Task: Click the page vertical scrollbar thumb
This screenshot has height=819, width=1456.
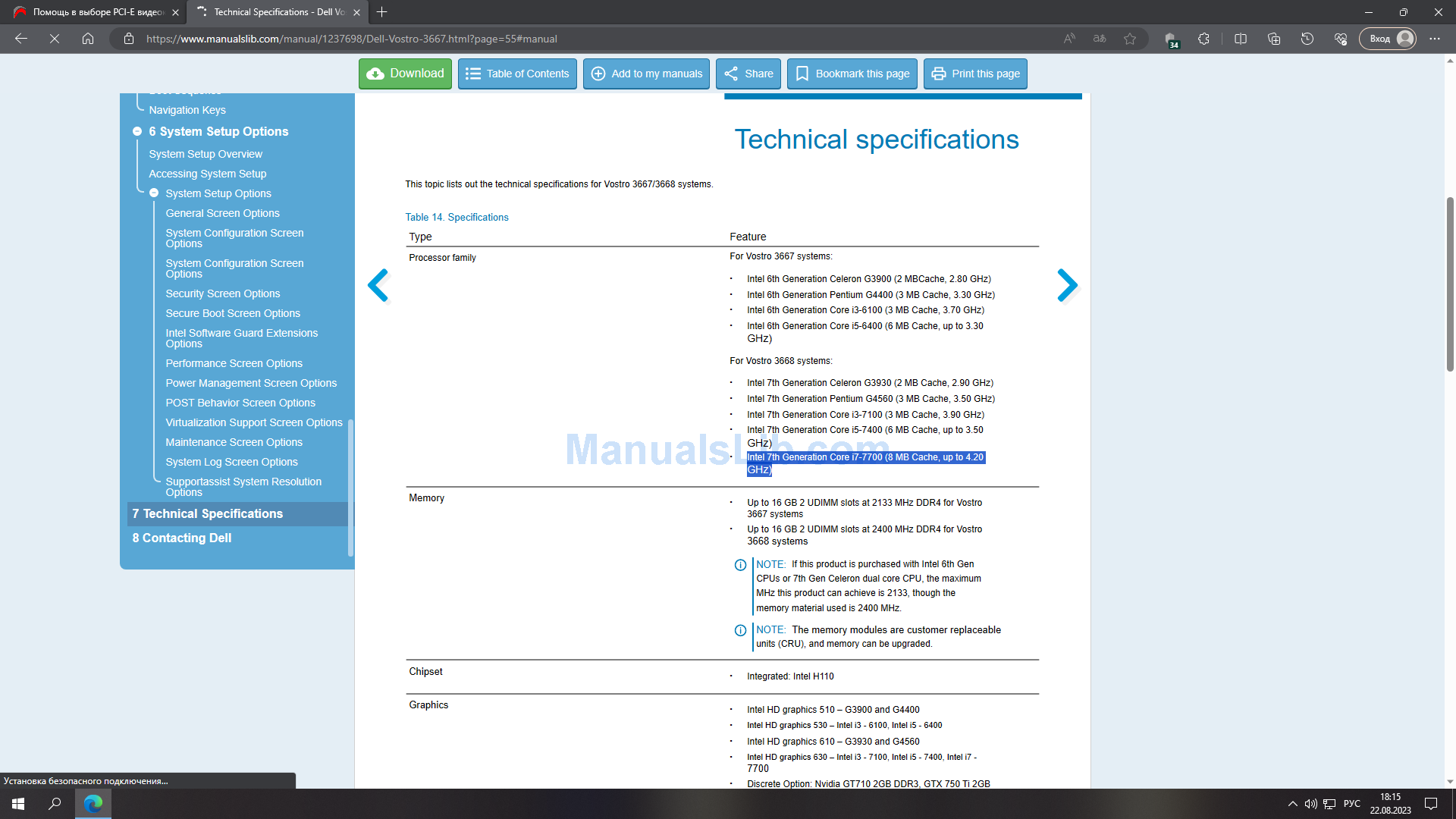Action: point(1450,284)
